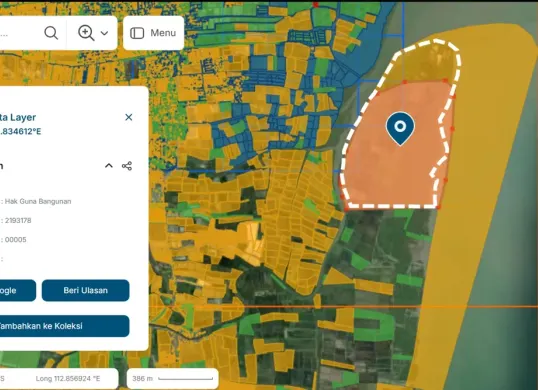
Task: Click the 386 m scale bar
Action: [x=172, y=379]
